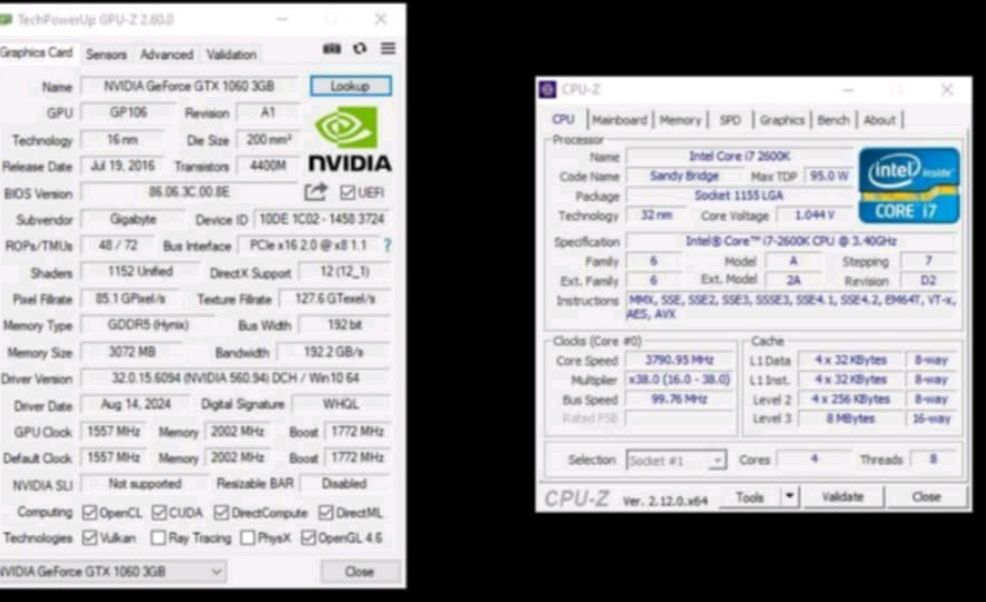This screenshot has width=986, height=602.
Task: Click the BIOS share/export arrow icon
Action: click(316, 191)
